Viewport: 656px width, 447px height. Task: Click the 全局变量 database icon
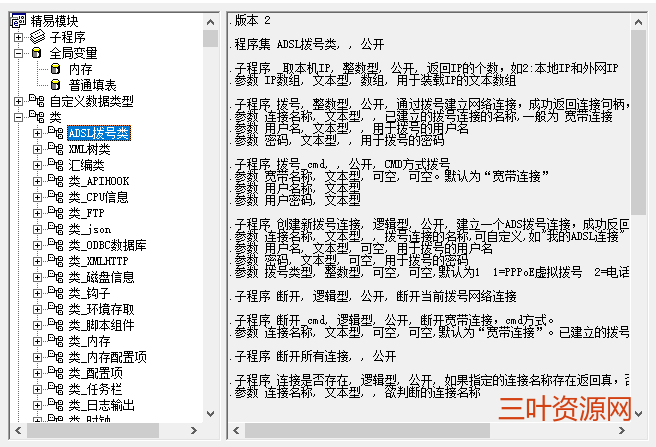click(37, 52)
